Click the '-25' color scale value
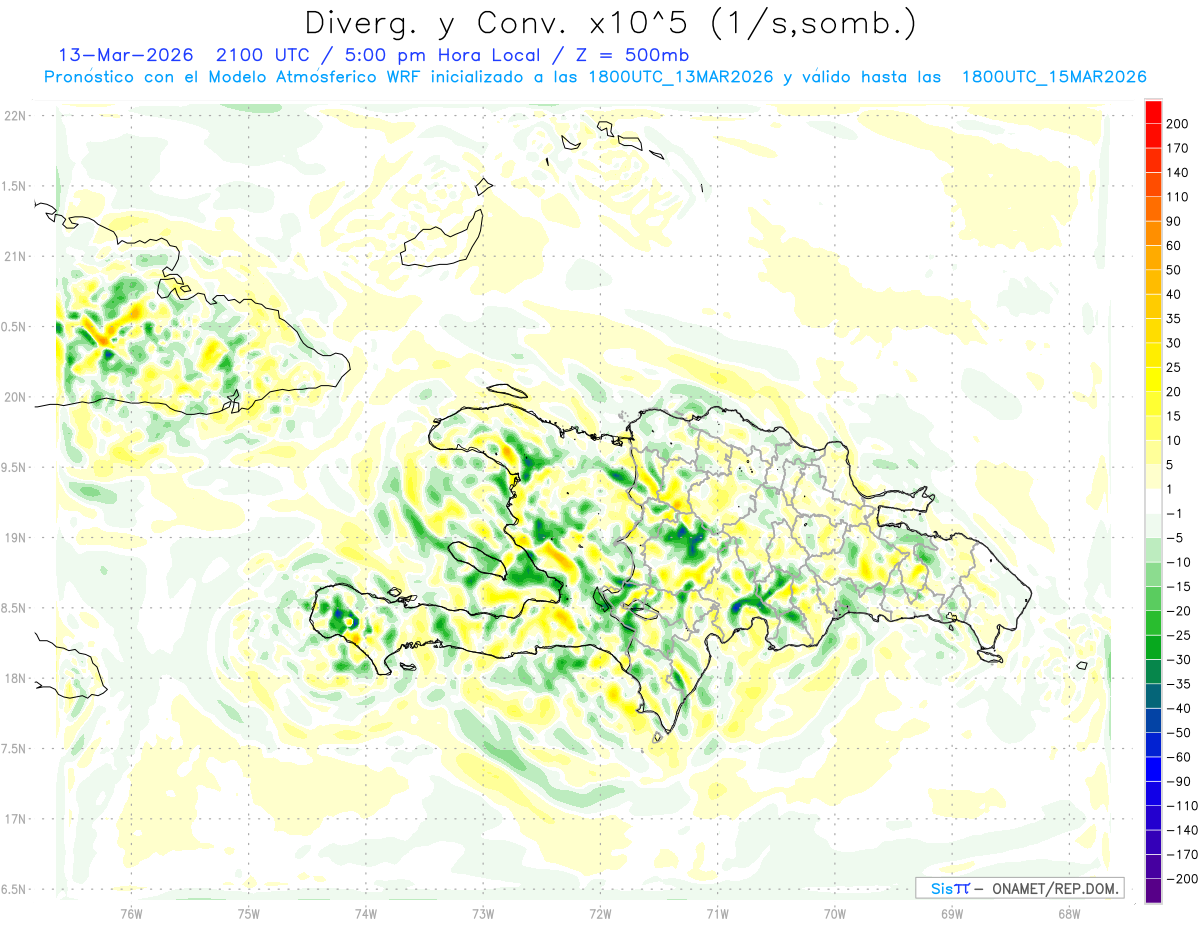Screen dimensions: 1200x927 click(1176, 635)
